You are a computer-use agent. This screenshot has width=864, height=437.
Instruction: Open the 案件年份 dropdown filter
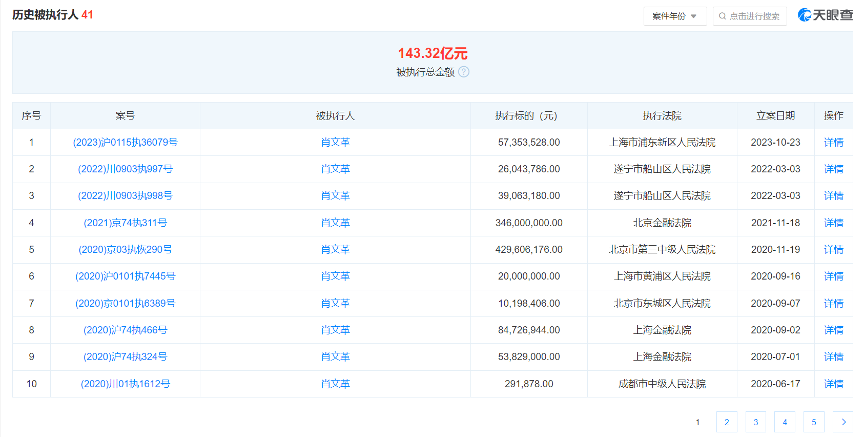674,17
